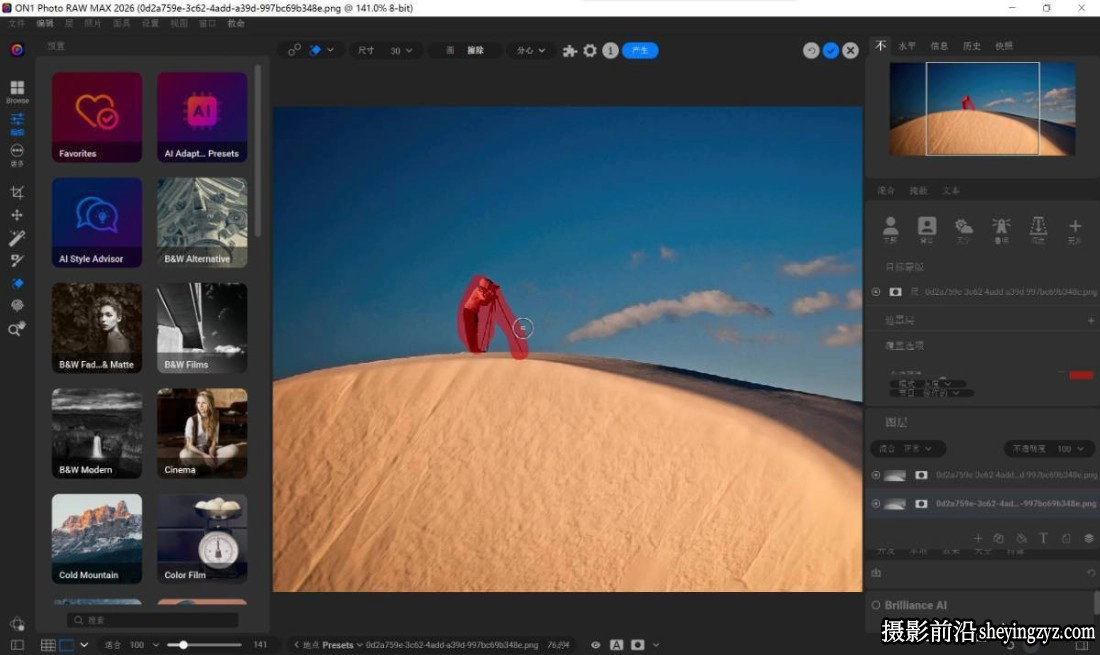Apply with the blue checkmark button
Screen dimensions: 1100x655
coord(831,50)
